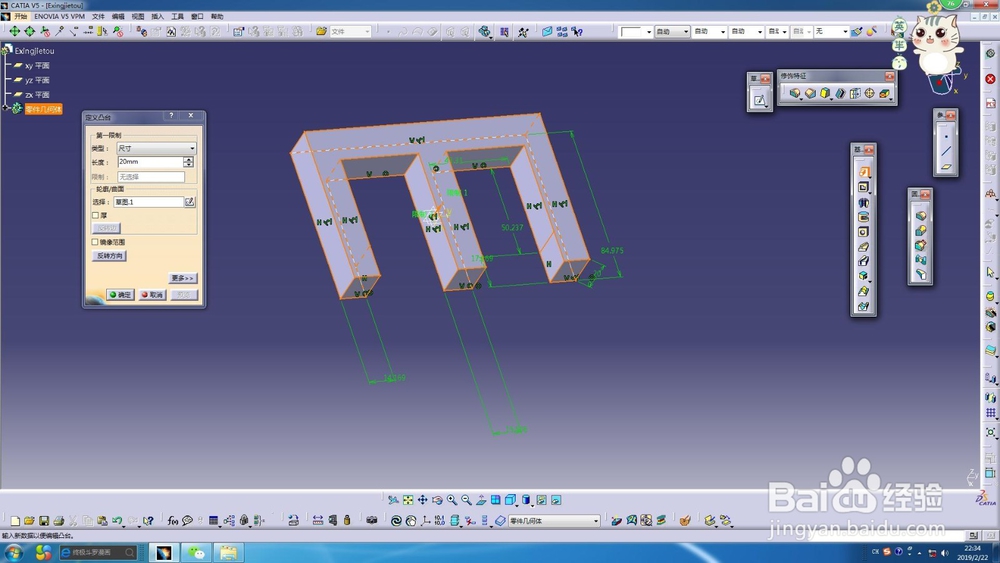Open the 类型 type dropdown showing 尺寸
The height and width of the screenshot is (563, 1000).
click(x=156, y=148)
